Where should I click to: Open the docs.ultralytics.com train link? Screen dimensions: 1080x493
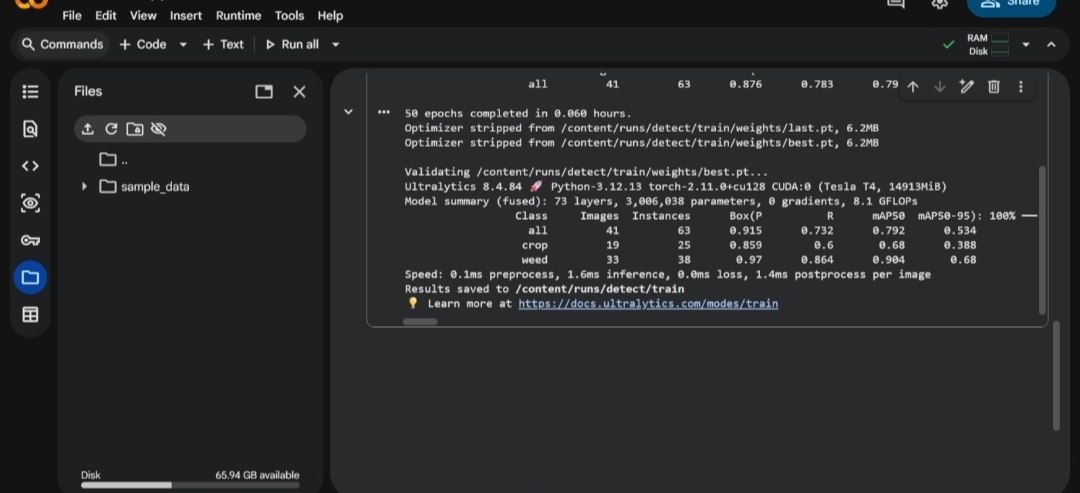648,304
